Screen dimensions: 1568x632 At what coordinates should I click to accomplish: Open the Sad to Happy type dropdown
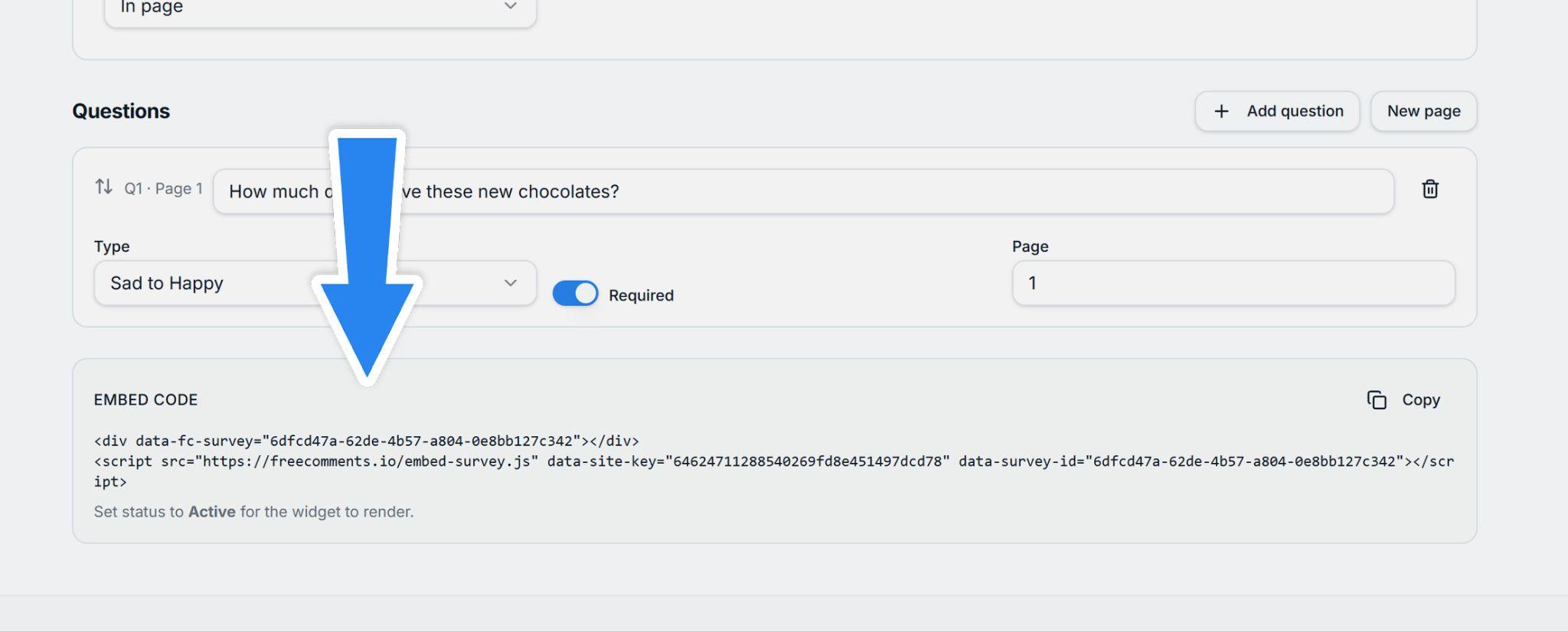(315, 283)
